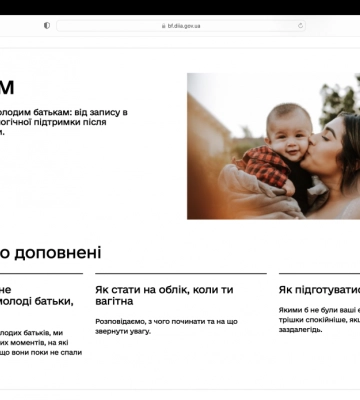This screenshot has width=360, height=400.
Task: Click the line 'заздалегідь.'
Action: click(300, 330)
